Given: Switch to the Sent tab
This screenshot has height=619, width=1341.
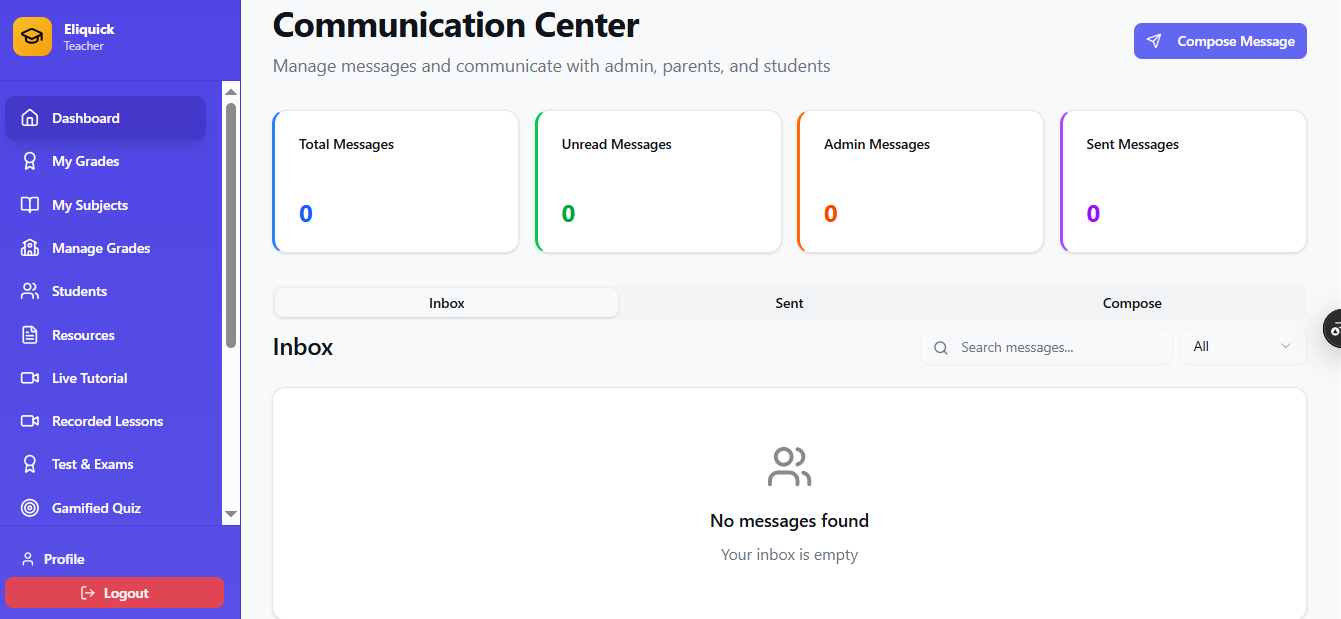Looking at the screenshot, I should pyautogui.click(x=789, y=303).
